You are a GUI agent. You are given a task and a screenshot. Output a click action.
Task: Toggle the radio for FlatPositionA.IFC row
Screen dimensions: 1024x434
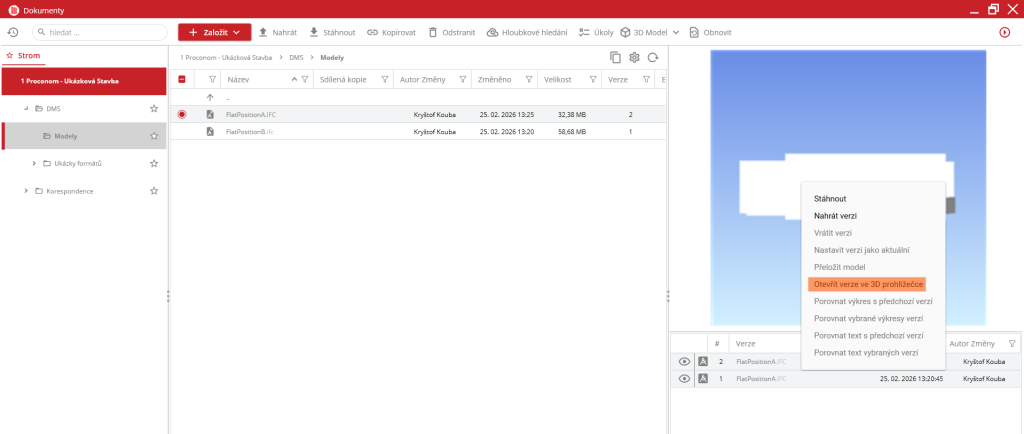click(182, 115)
